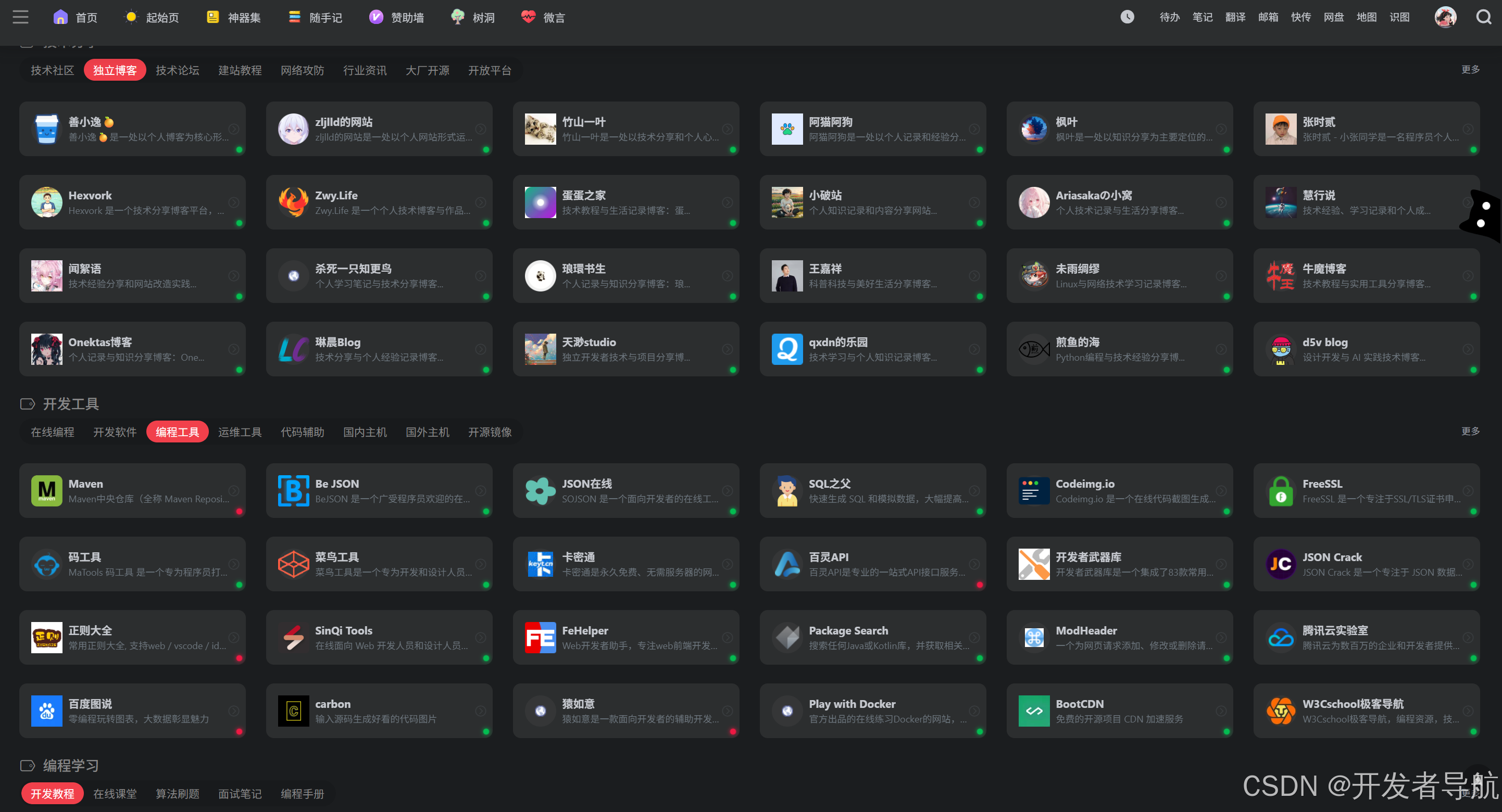Click the ModHeader site icon
Image resolution: width=1502 pixels, height=812 pixels.
[1034, 638]
